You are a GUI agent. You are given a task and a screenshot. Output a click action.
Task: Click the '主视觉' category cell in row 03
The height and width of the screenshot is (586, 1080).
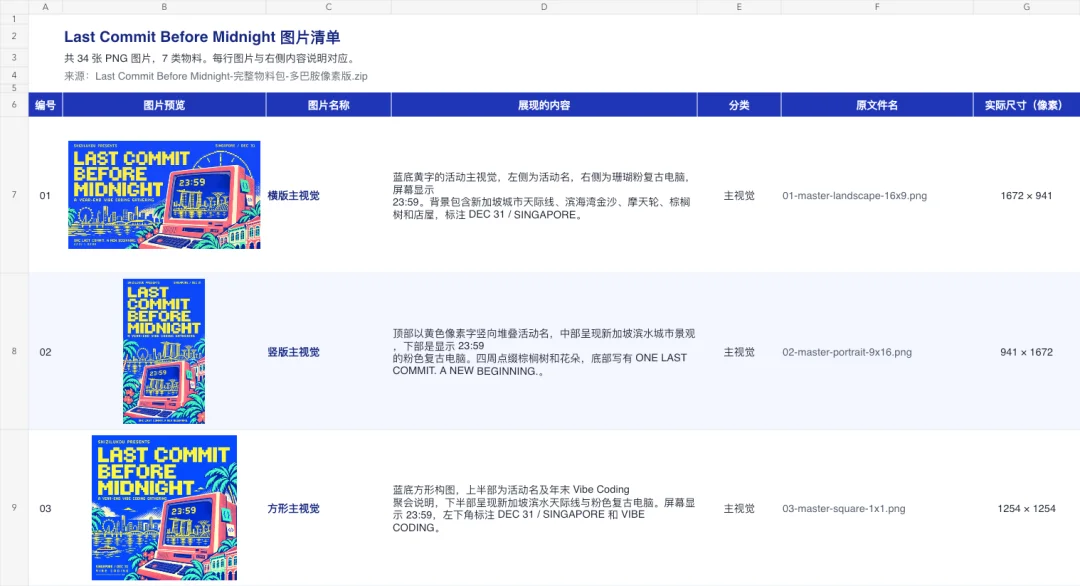click(739, 508)
